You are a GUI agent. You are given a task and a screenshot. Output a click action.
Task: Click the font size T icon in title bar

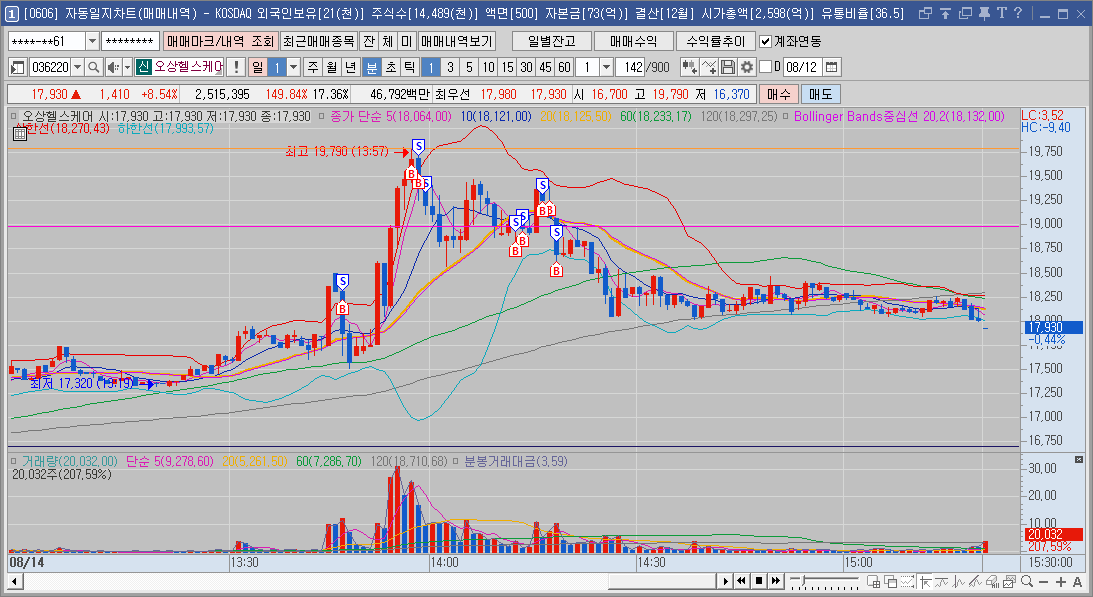click(1001, 13)
